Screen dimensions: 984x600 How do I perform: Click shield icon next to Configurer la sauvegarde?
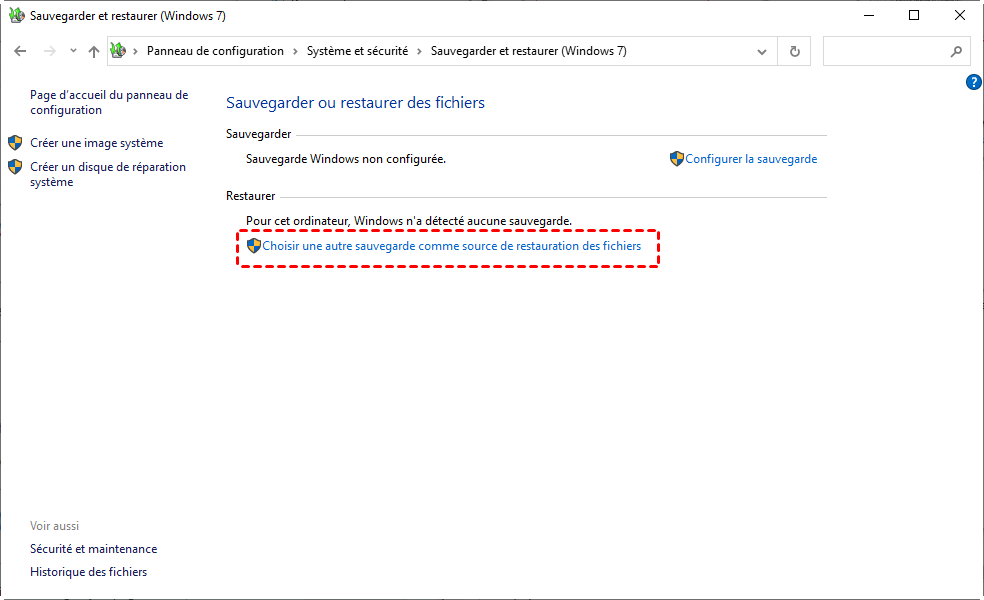point(676,158)
